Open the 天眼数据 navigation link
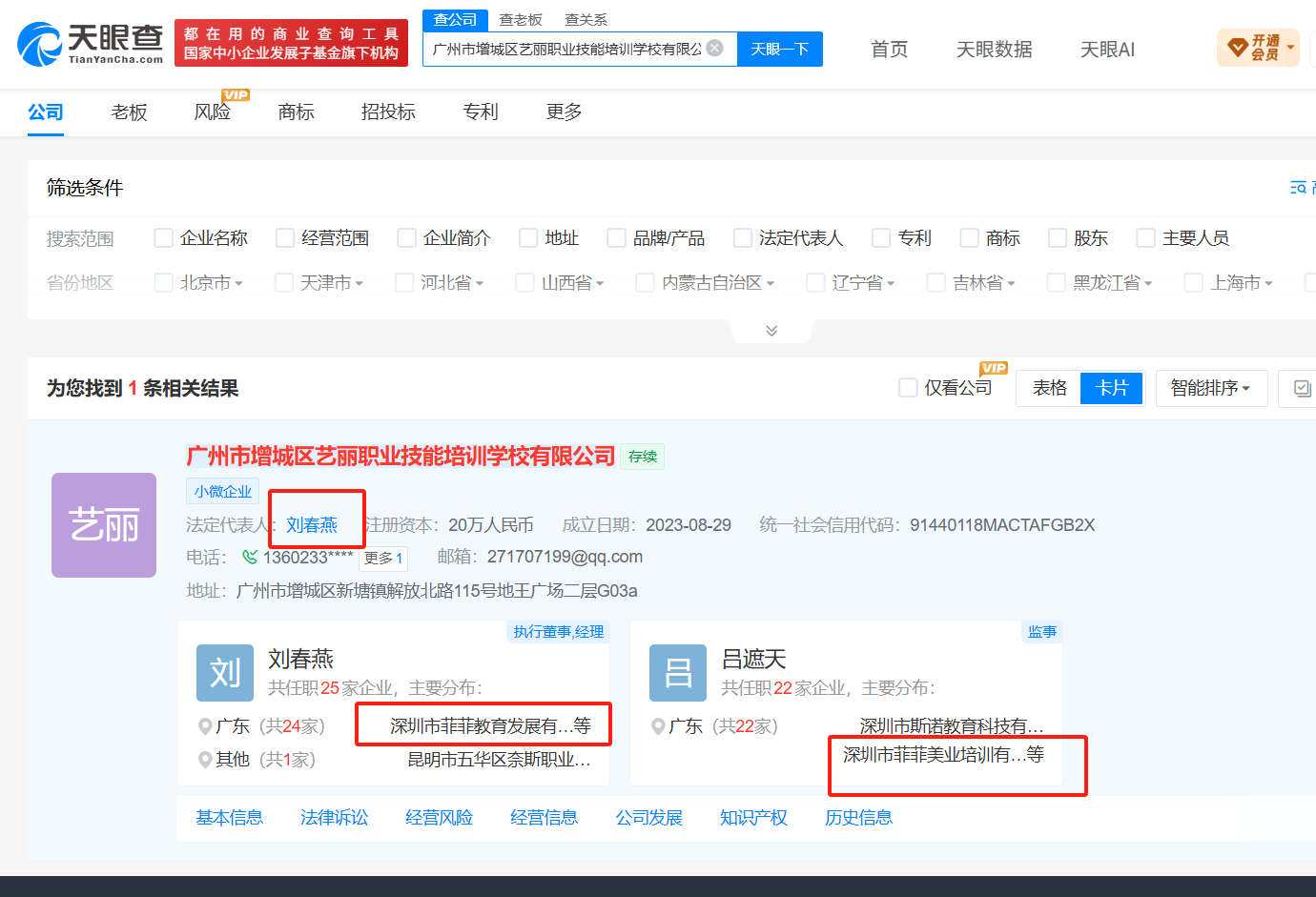This screenshot has height=897, width=1316. [994, 50]
